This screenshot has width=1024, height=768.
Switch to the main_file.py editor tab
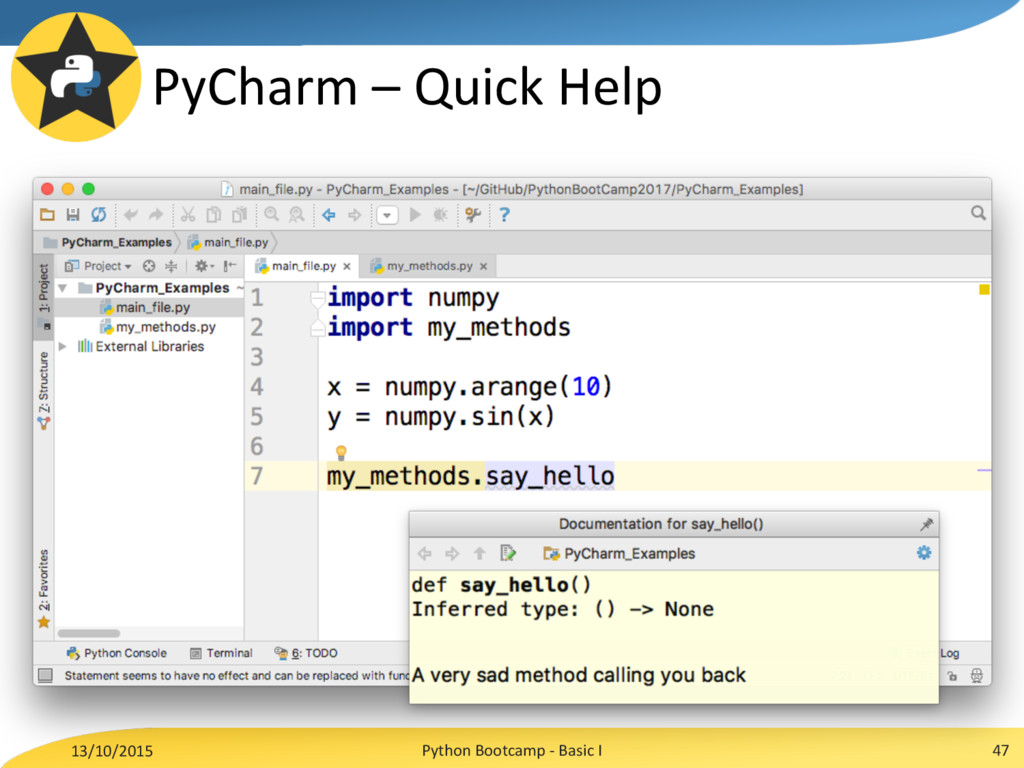304,266
